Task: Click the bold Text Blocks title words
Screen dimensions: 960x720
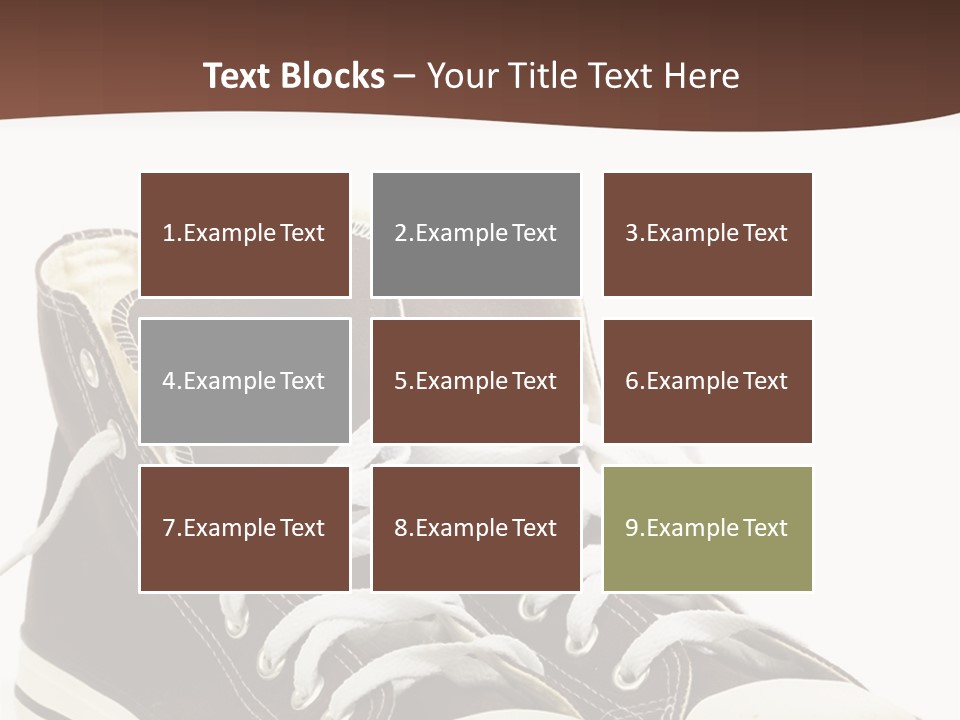Action: pos(294,76)
